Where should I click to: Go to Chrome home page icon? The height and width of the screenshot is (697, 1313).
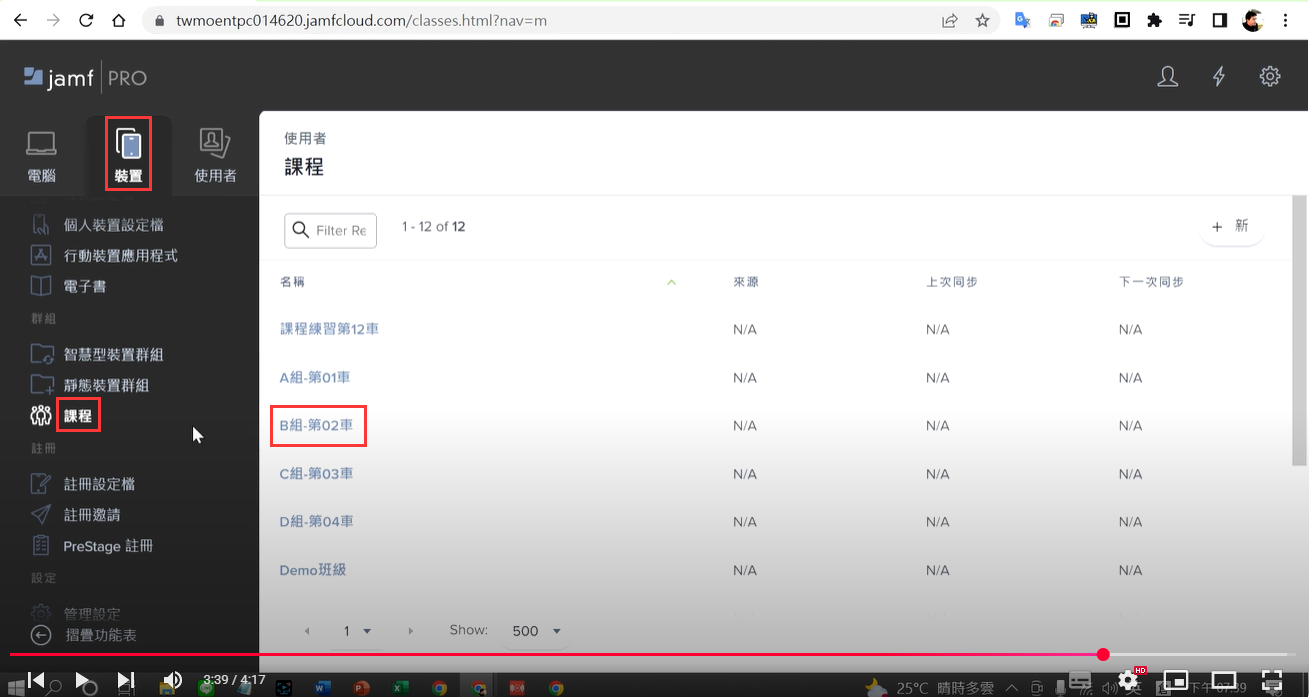click(119, 20)
